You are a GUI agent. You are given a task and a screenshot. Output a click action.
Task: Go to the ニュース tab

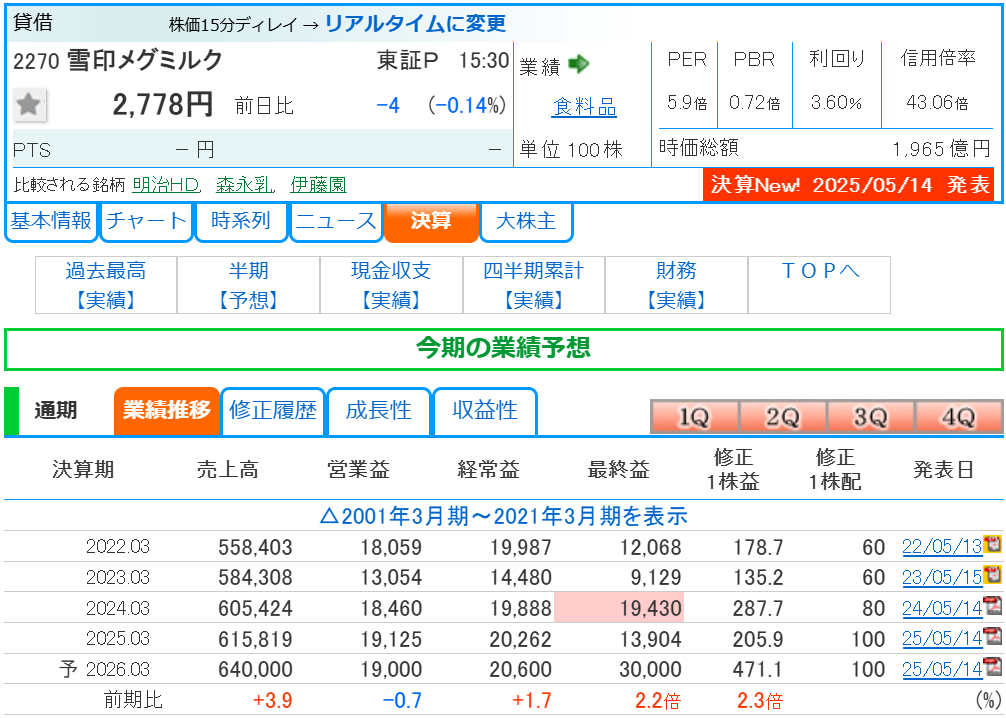click(x=336, y=222)
